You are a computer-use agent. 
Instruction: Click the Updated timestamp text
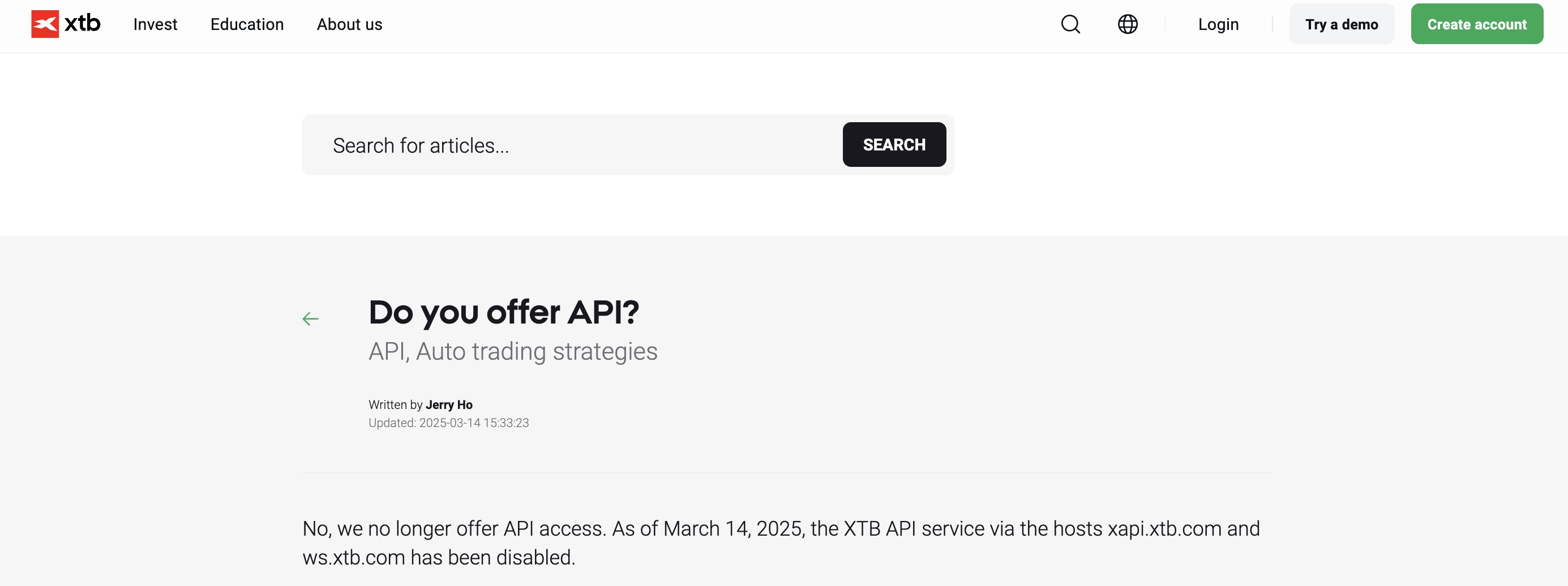point(449,423)
